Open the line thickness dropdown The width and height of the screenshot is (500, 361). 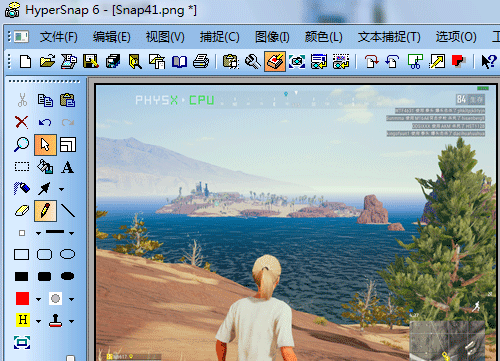(72, 233)
